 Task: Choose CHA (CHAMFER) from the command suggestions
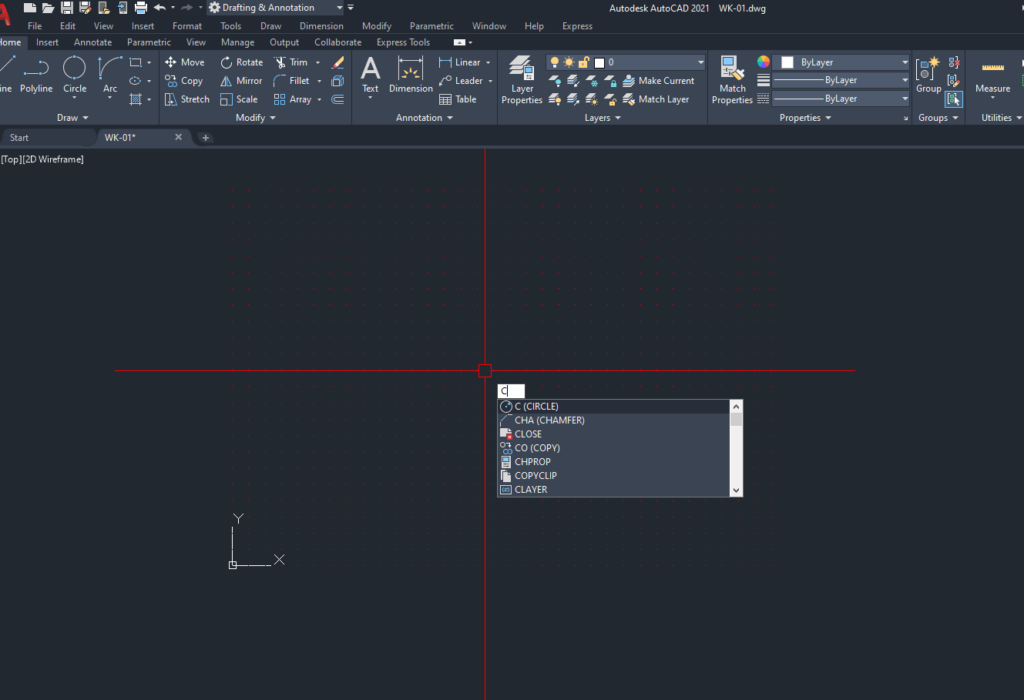point(548,420)
